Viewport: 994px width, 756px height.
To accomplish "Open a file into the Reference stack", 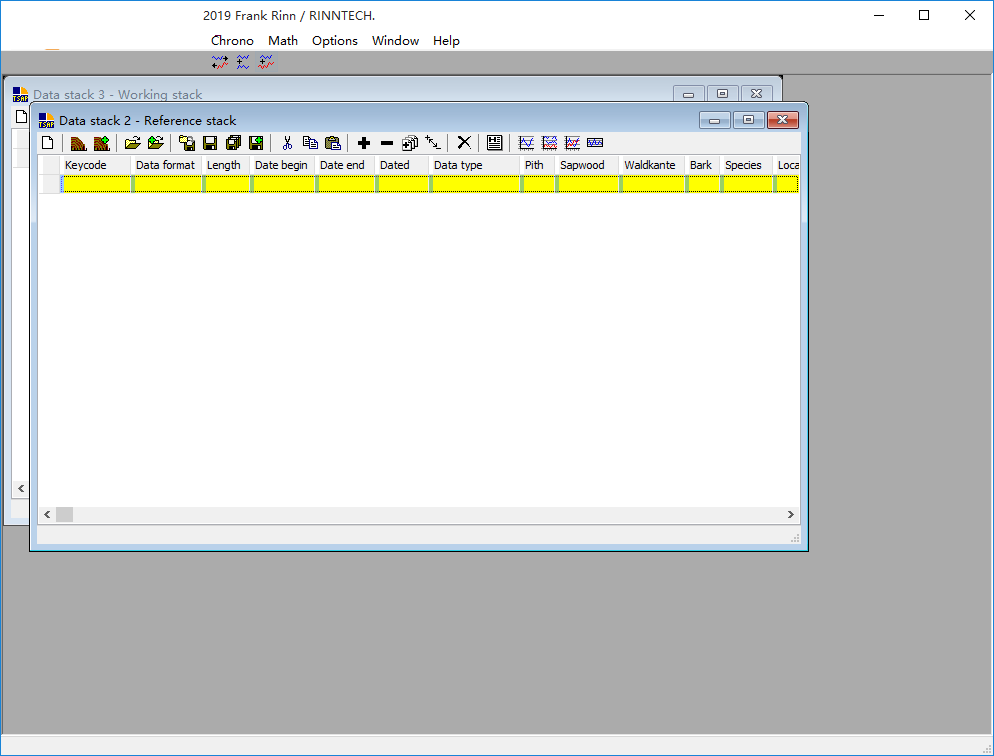I will tap(131, 142).
